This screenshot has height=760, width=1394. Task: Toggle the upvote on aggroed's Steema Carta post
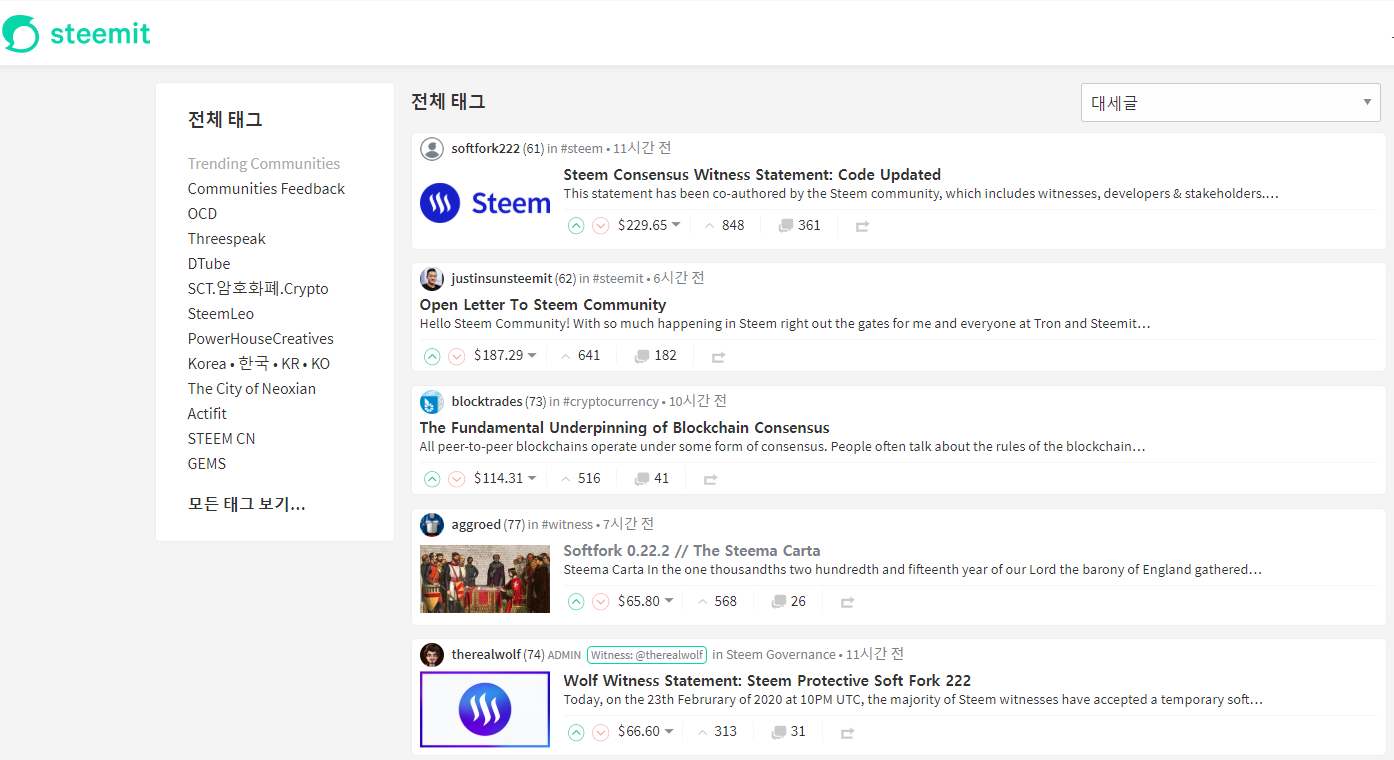tap(575, 600)
